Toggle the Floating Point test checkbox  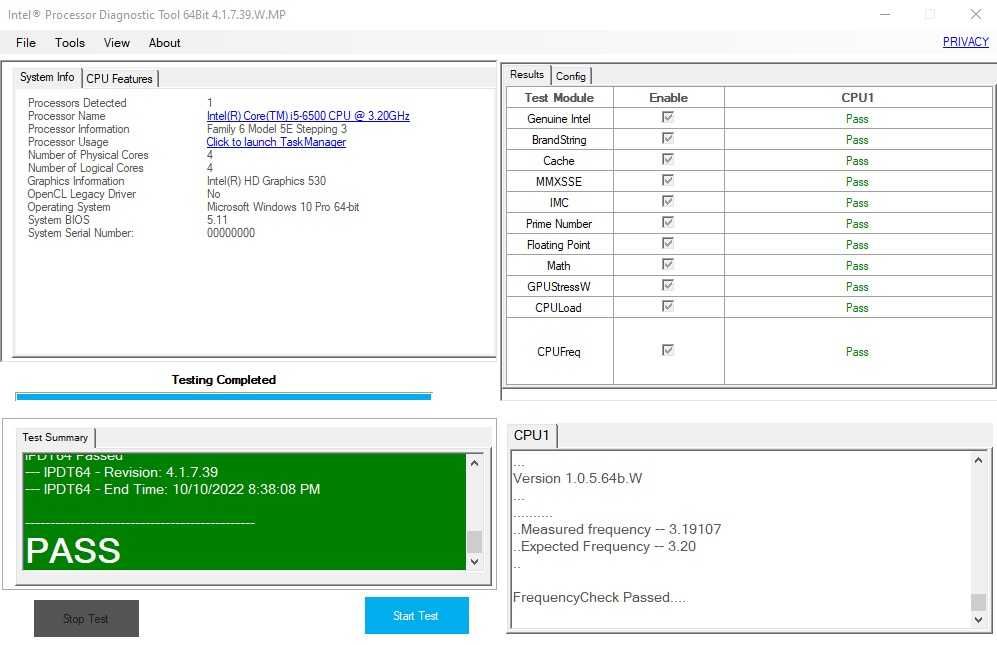tap(668, 243)
